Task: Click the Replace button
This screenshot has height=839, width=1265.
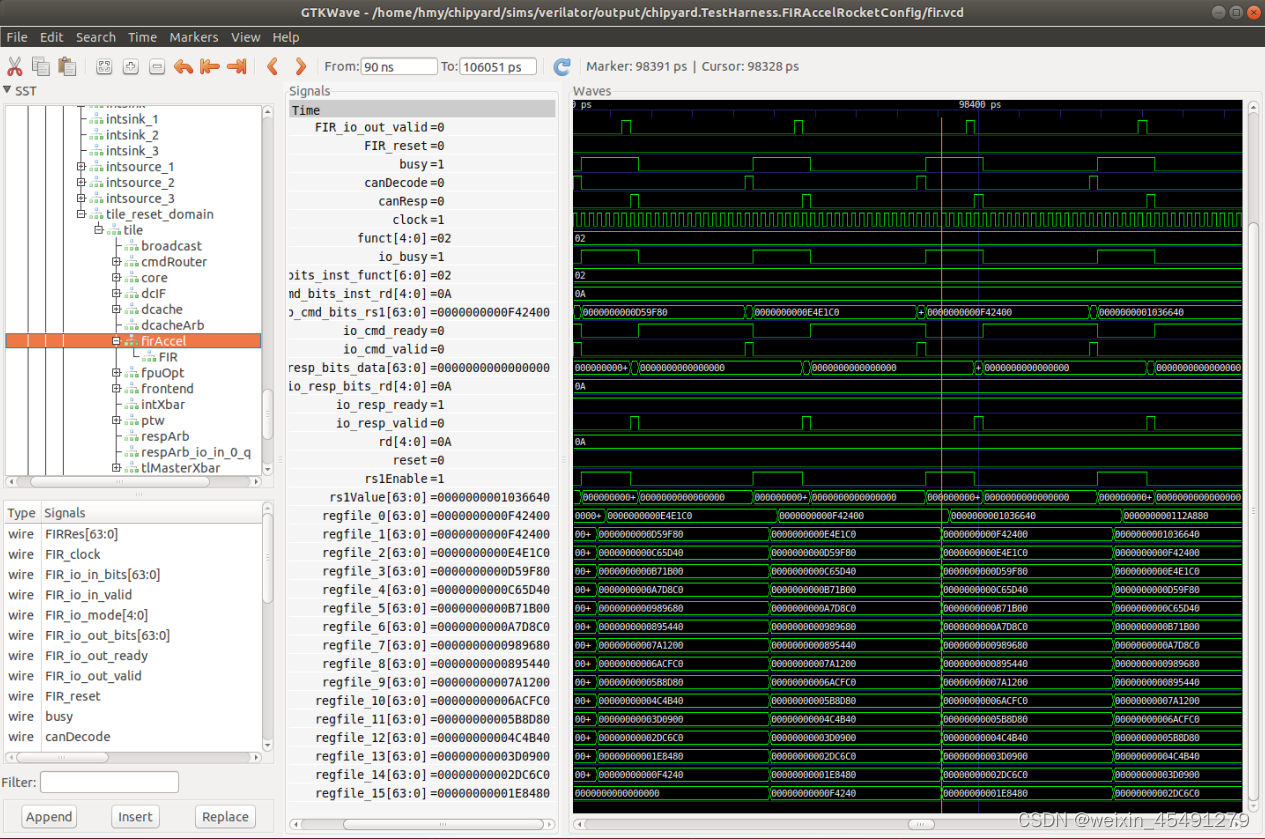Action: [x=225, y=817]
